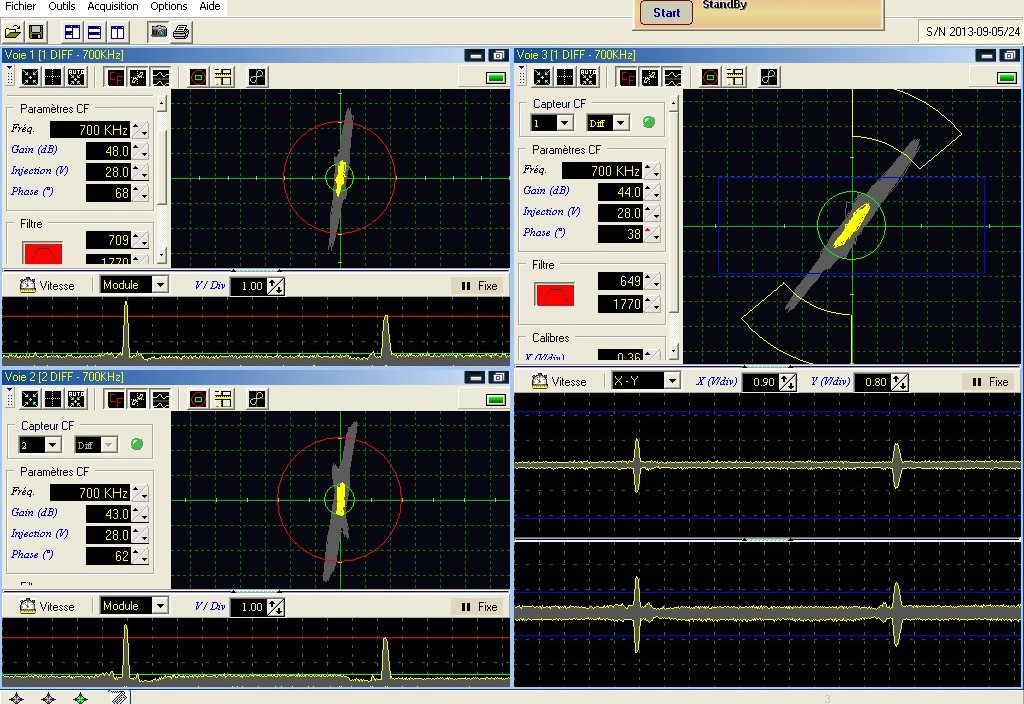This screenshot has height=704, width=1024.
Task: Click the floppy disk save icon
Action: coord(36,32)
